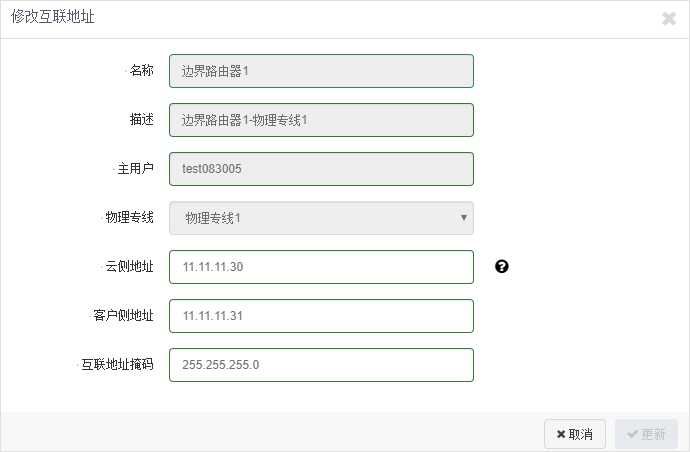Edit the 客户侧地址 field 11.11.11.31
This screenshot has width=690, height=452.
(321, 316)
